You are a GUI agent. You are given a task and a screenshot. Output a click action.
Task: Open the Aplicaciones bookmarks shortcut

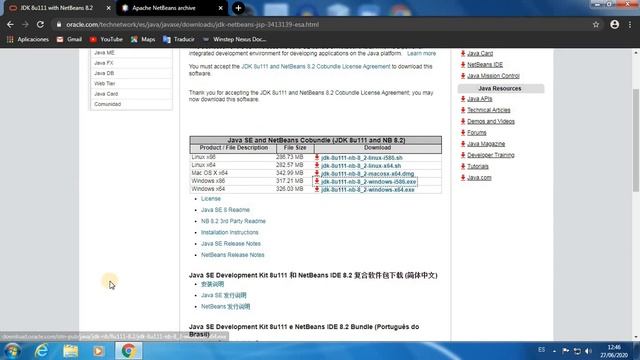click(x=28, y=39)
